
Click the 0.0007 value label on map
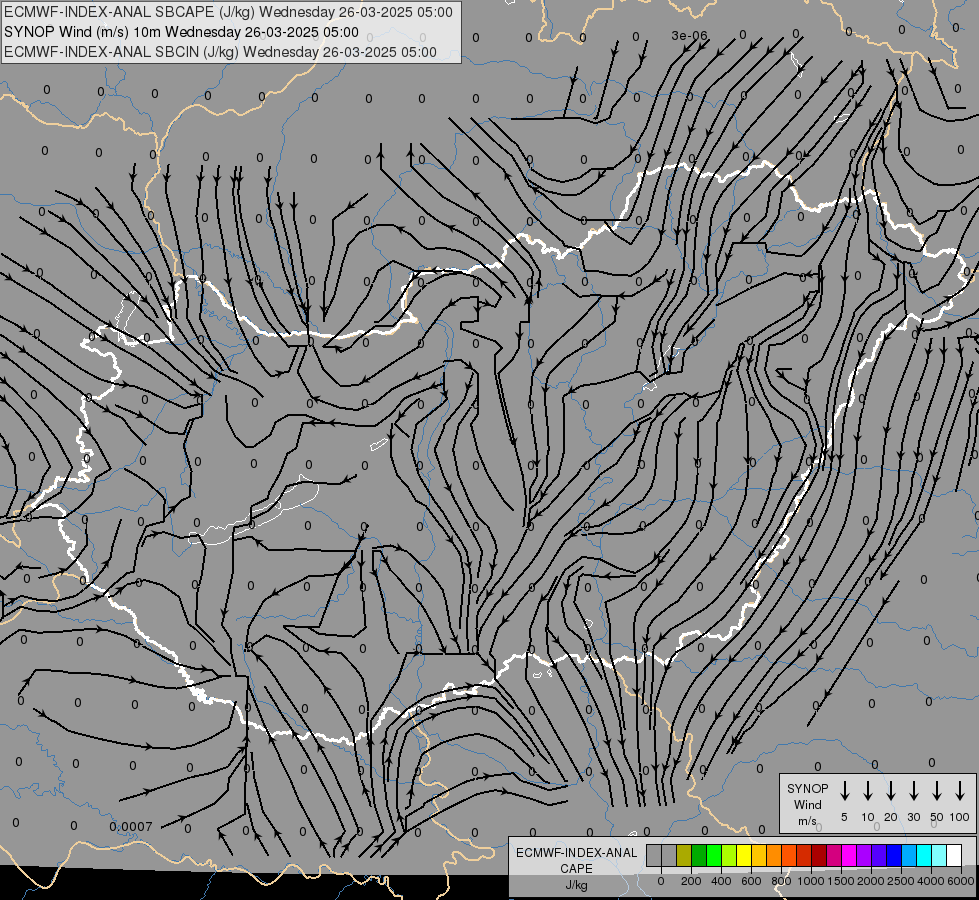[131, 827]
